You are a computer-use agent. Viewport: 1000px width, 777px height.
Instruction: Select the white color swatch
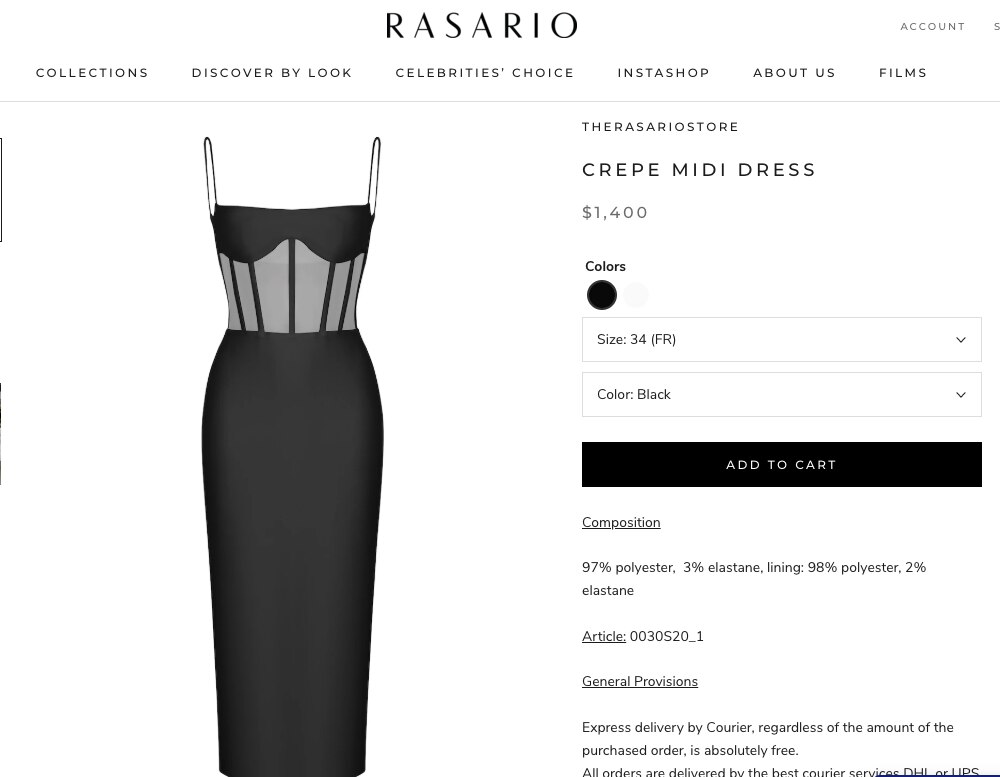click(636, 295)
